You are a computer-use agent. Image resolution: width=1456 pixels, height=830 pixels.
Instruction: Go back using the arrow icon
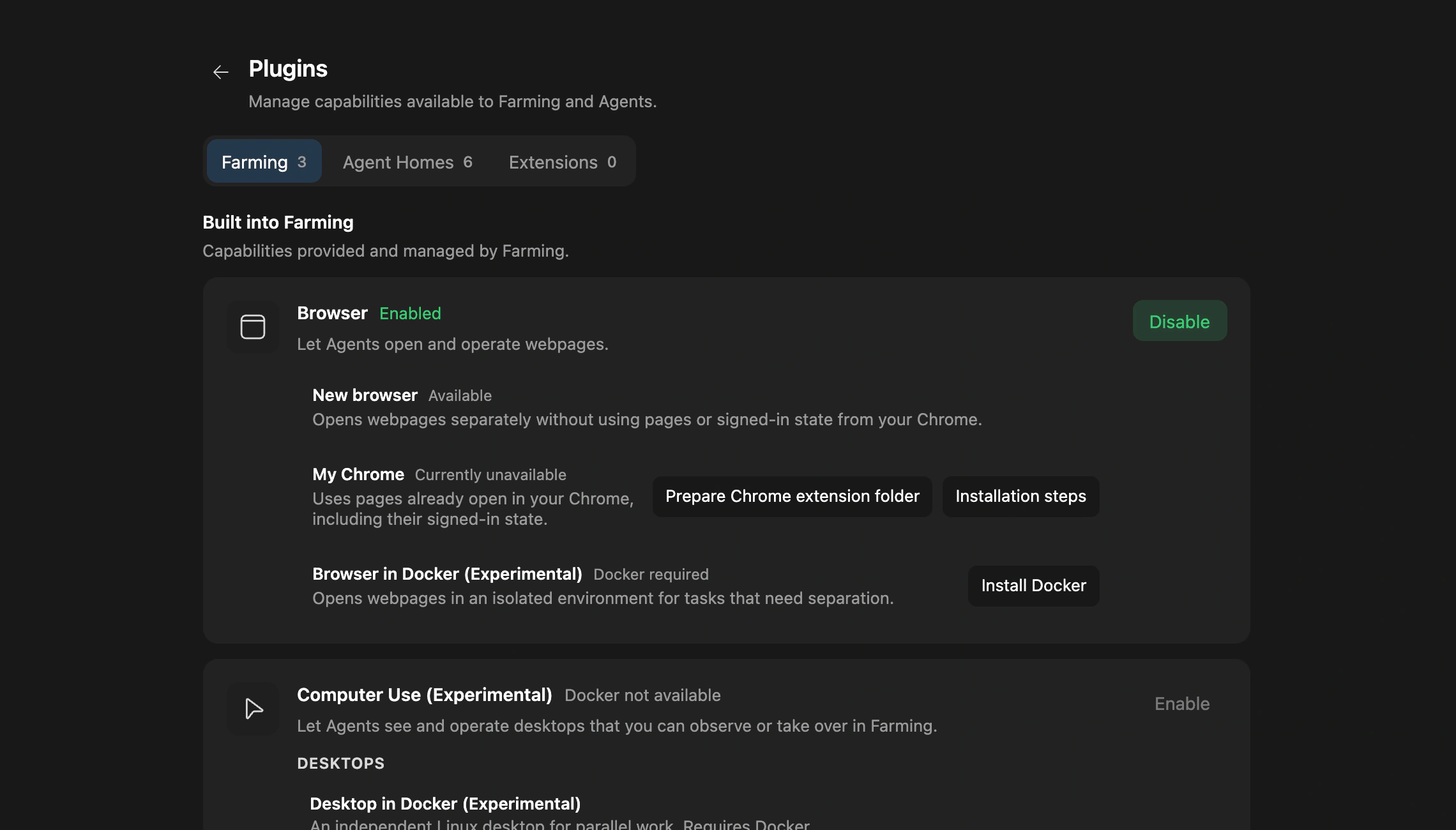[x=221, y=72]
